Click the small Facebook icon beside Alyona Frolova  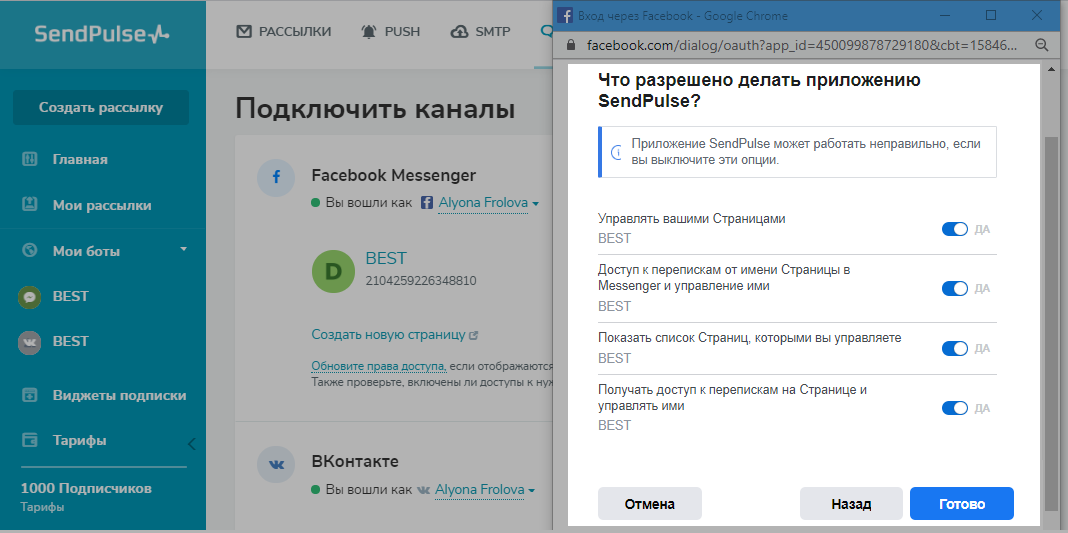click(427, 203)
